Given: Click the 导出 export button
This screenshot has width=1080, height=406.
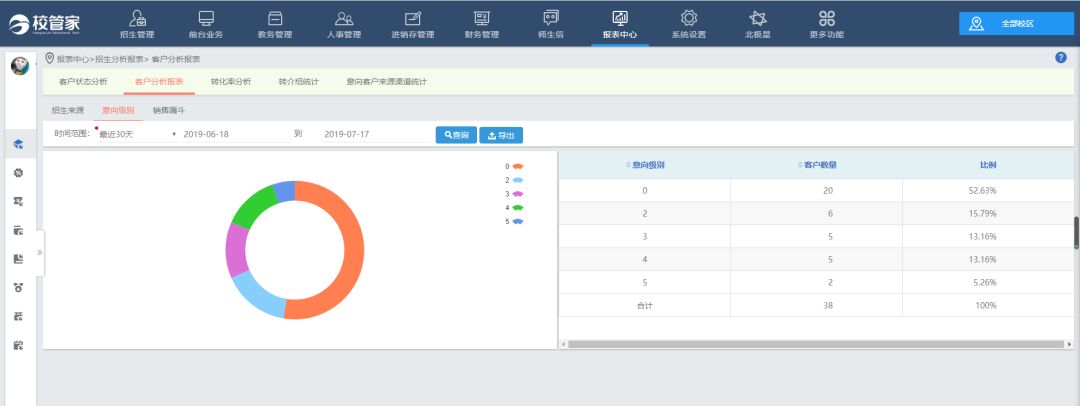Looking at the screenshot, I should pos(501,135).
